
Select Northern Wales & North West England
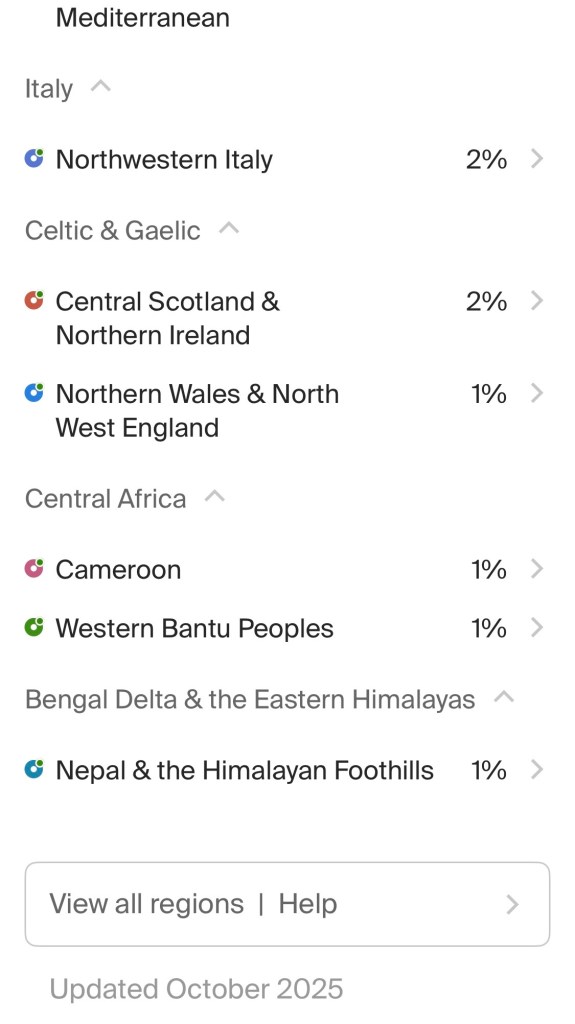click(285, 411)
